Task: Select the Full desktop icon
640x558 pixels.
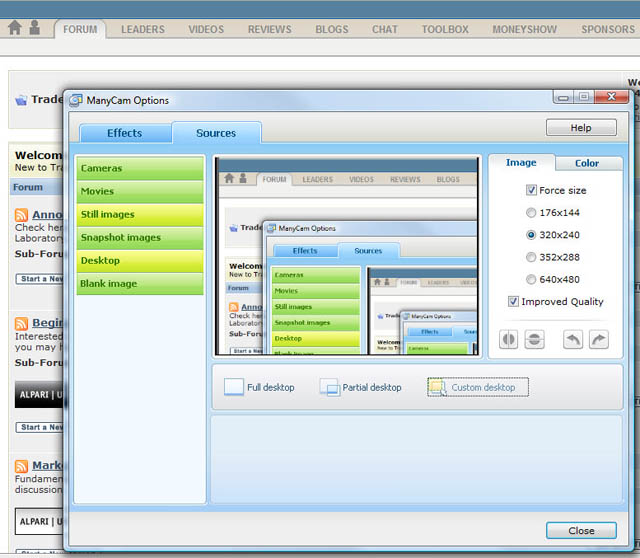Action: pos(234,387)
